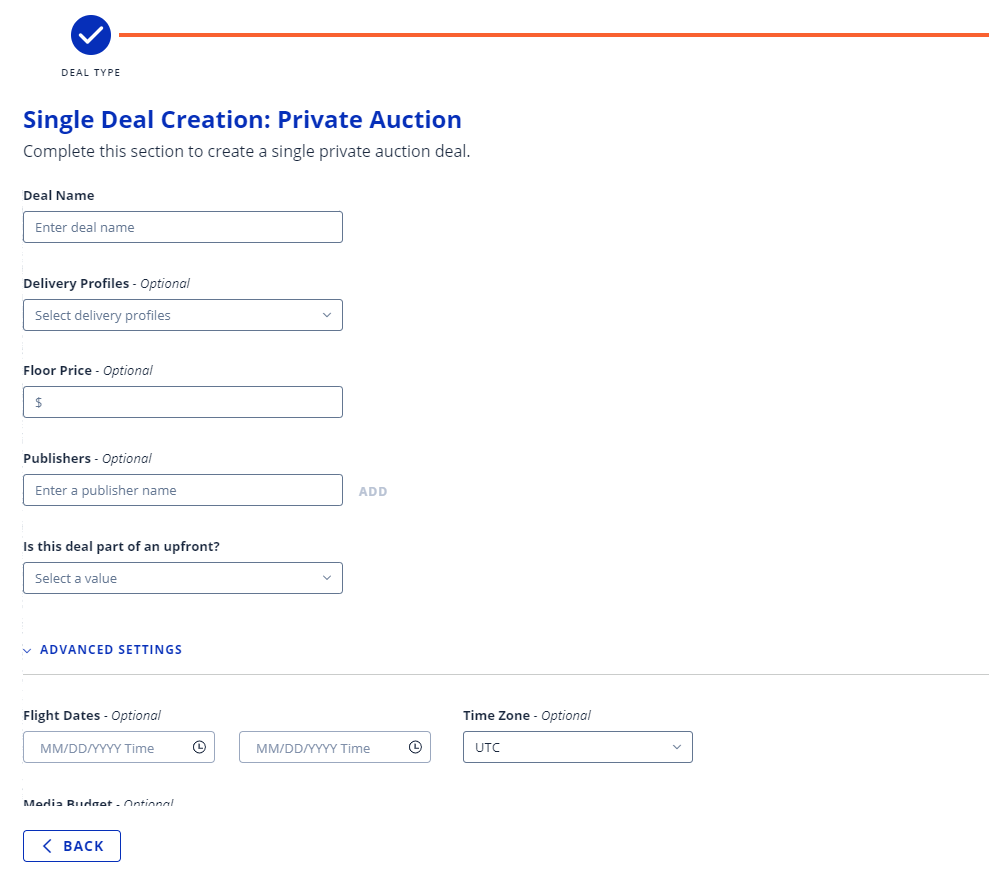Click the Time Zone dropdown arrow
The image size is (989, 872).
(677, 747)
